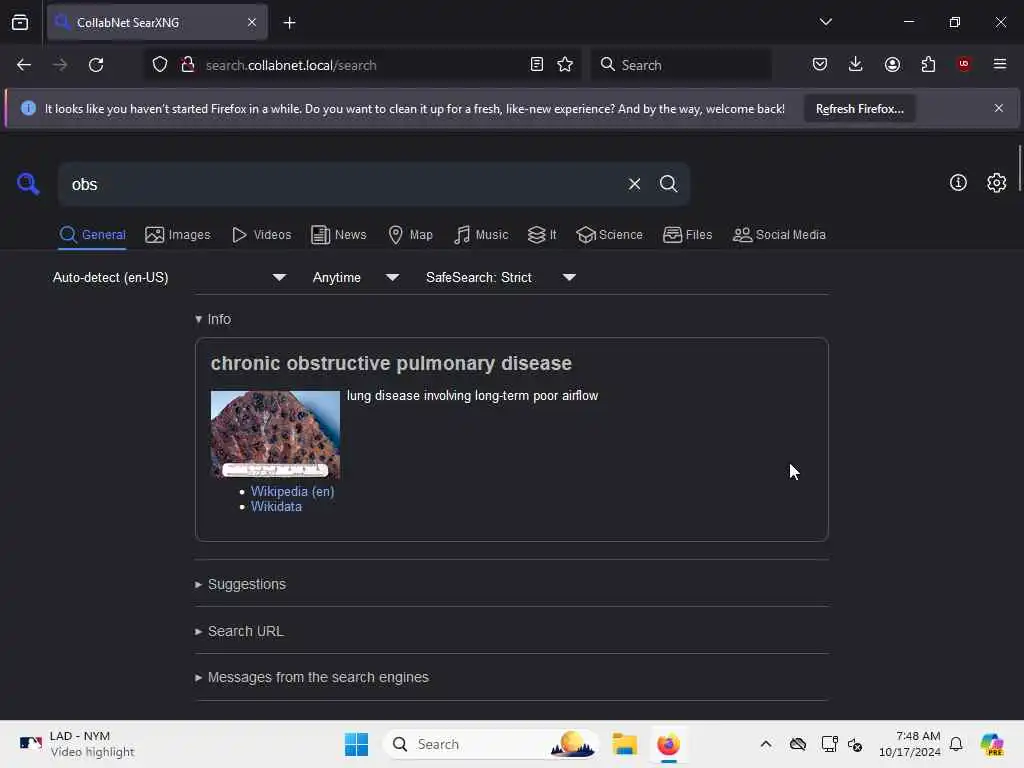The height and width of the screenshot is (768, 1024).
Task: Open SearXNG preferences gear
Action: 997,183
